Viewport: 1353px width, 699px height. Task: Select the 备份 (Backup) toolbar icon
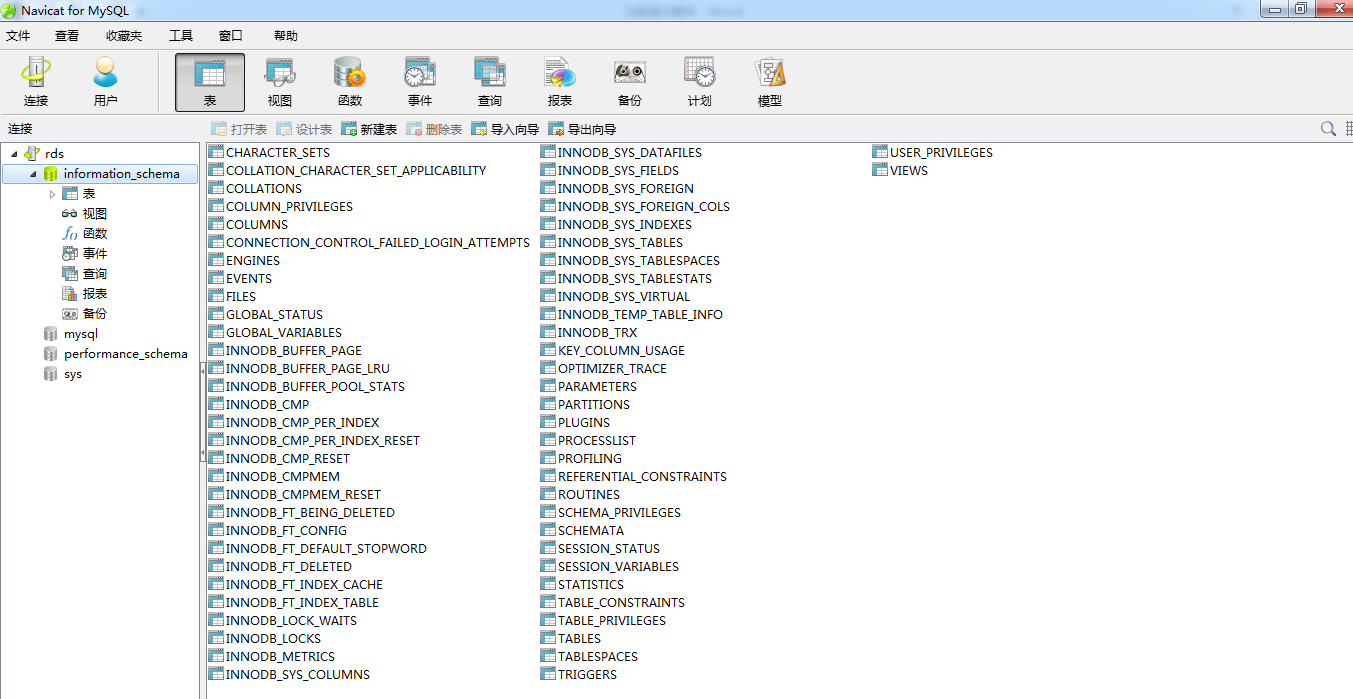point(630,82)
